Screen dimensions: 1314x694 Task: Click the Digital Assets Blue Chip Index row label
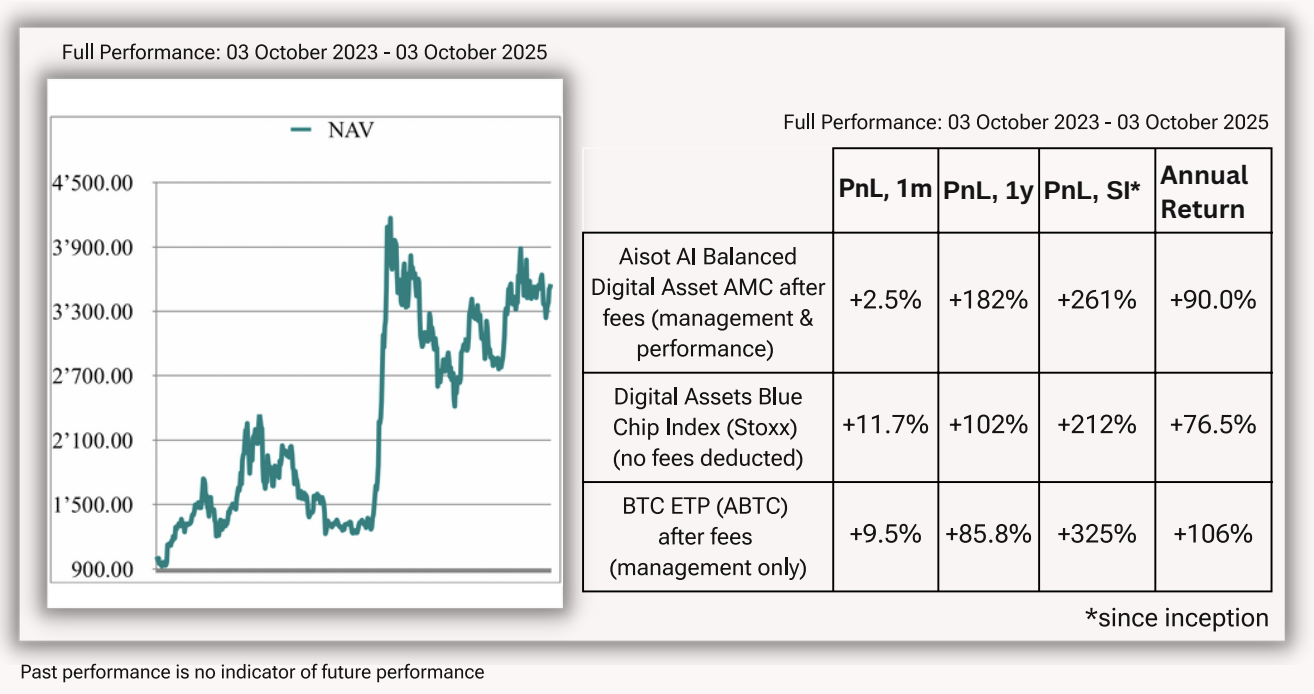click(x=708, y=427)
